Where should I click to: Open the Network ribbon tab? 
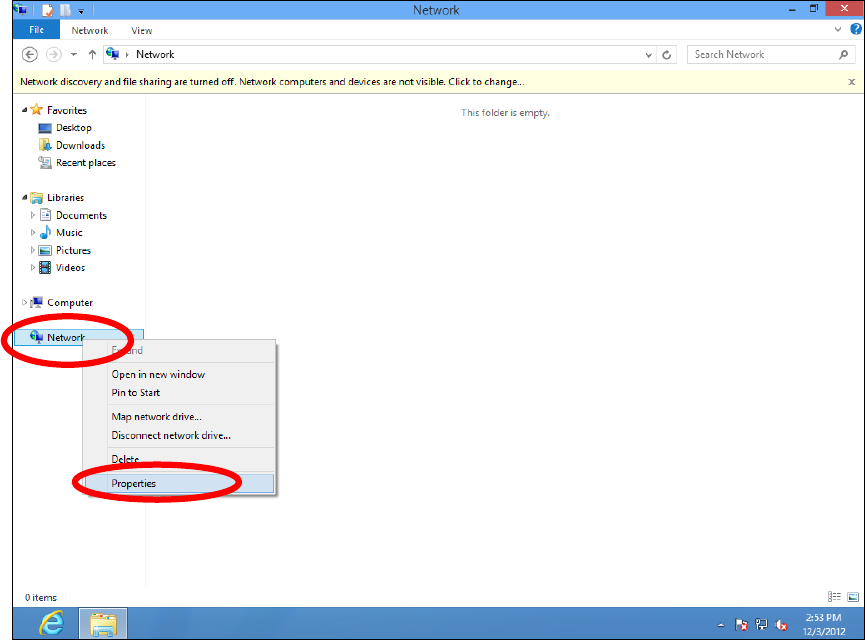click(89, 30)
